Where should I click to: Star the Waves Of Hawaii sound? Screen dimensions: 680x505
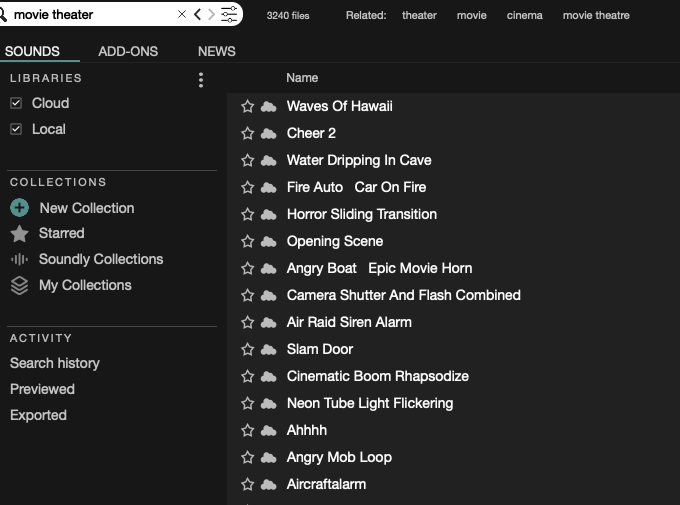tap(248, 106)
